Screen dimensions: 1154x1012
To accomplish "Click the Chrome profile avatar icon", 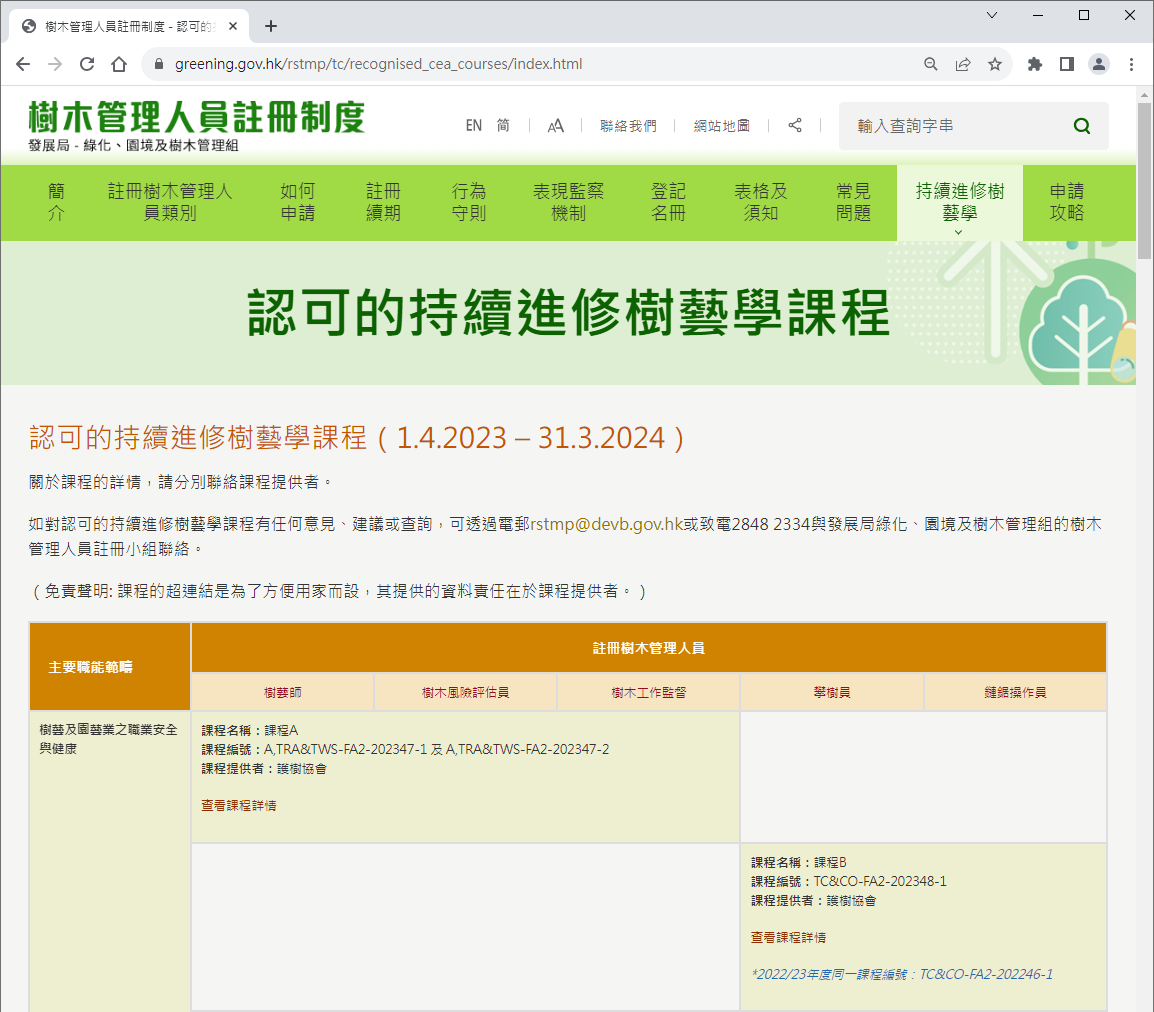I will coord(1099,64).
